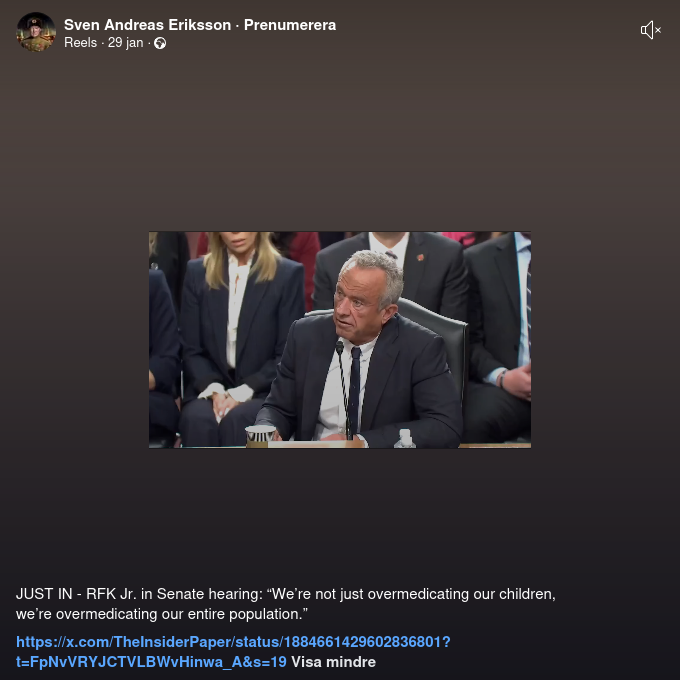The height and width of the screenshot is (680, 680).
Task: Open Sven Andreas Eriksson's profile name
Action: 147,25
